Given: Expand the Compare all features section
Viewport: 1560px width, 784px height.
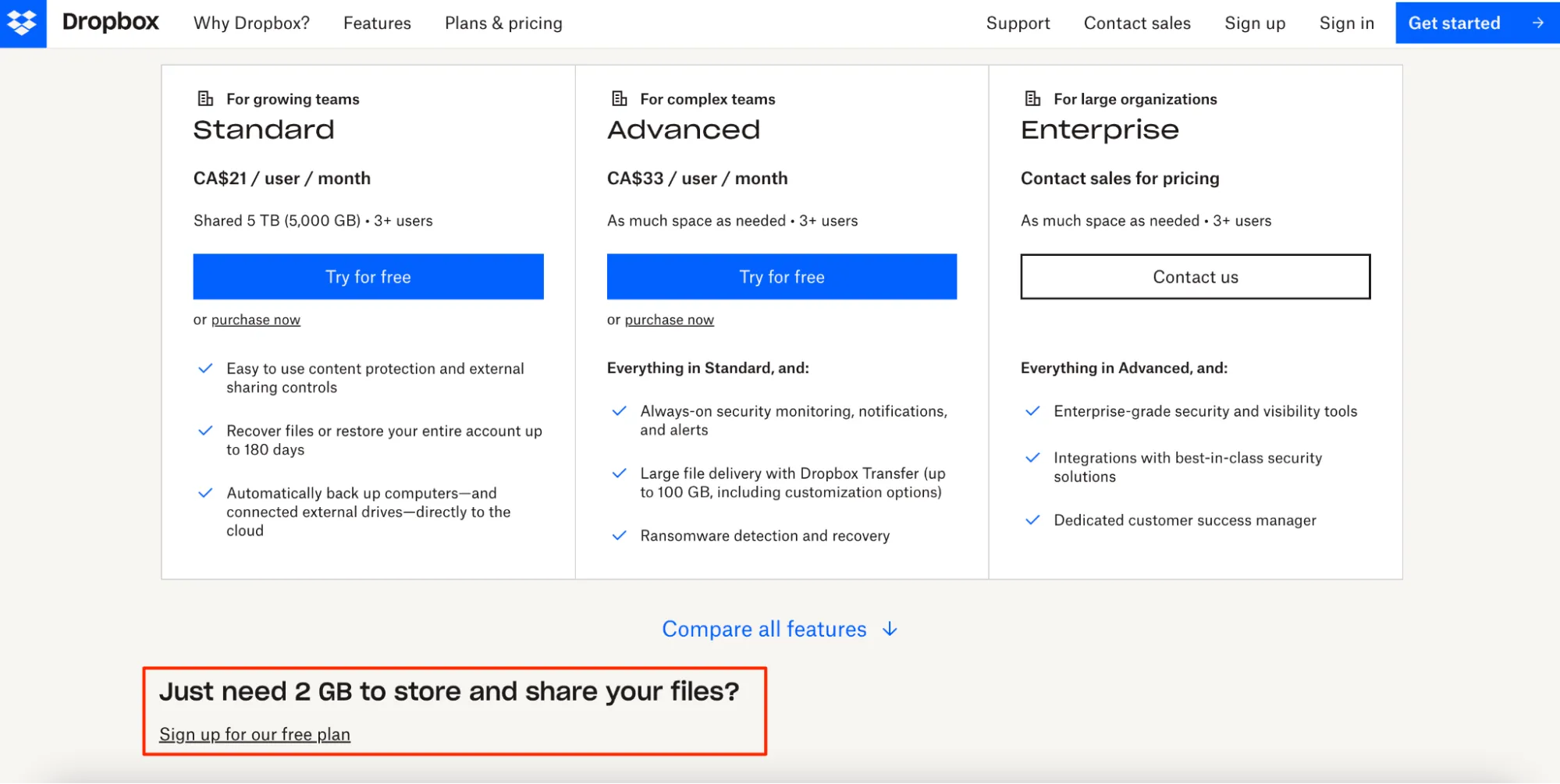Looking at the screenshot, I should coord(763,629).
